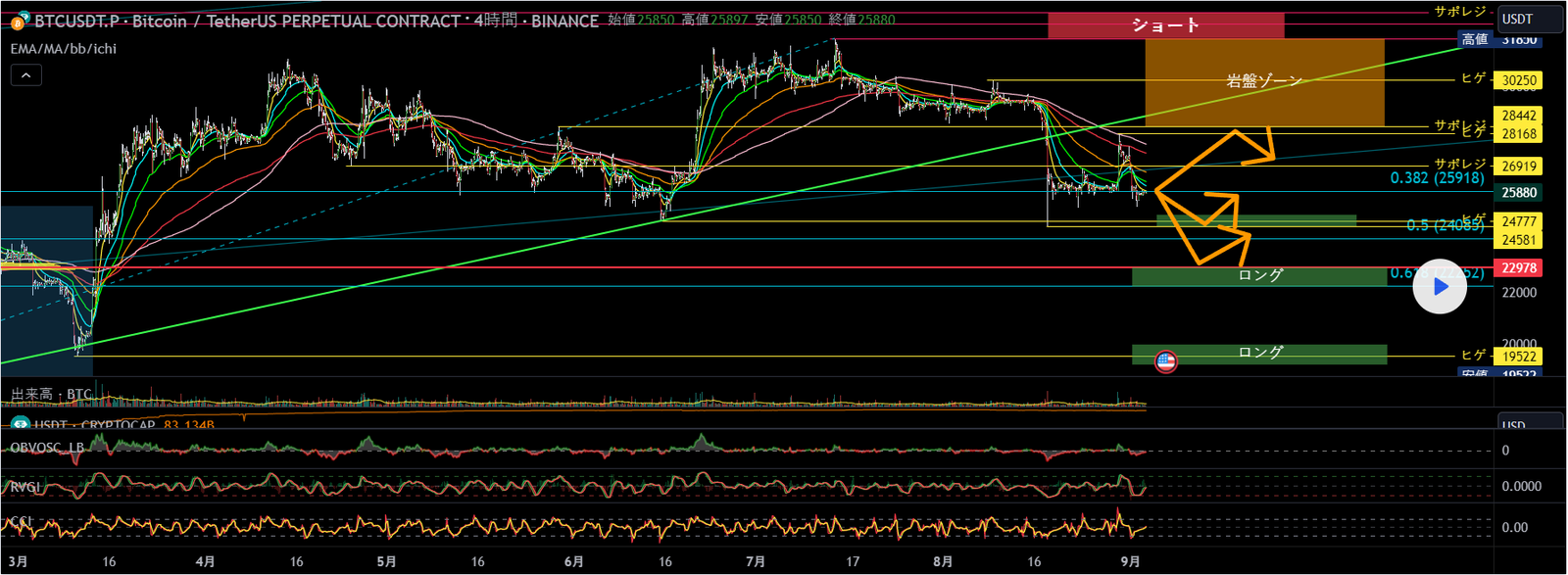
Task: Click the OBVOSC_LB indicator label
Action: point(47,448)
